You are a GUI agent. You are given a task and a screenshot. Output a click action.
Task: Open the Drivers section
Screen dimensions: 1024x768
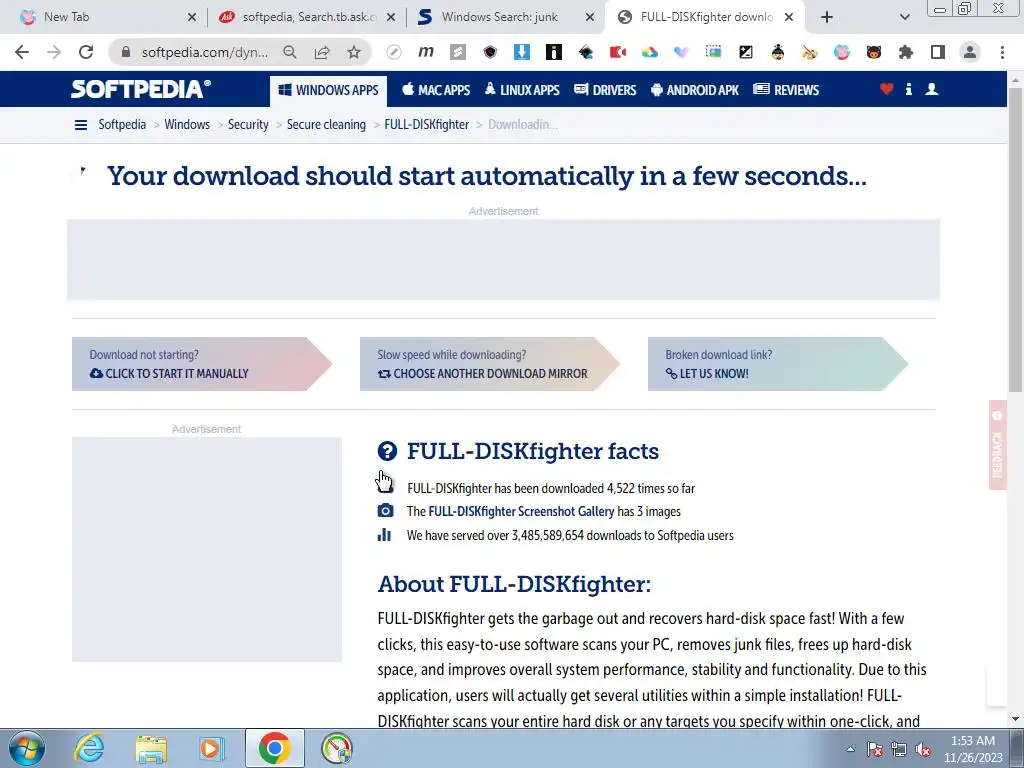[605, 90]
